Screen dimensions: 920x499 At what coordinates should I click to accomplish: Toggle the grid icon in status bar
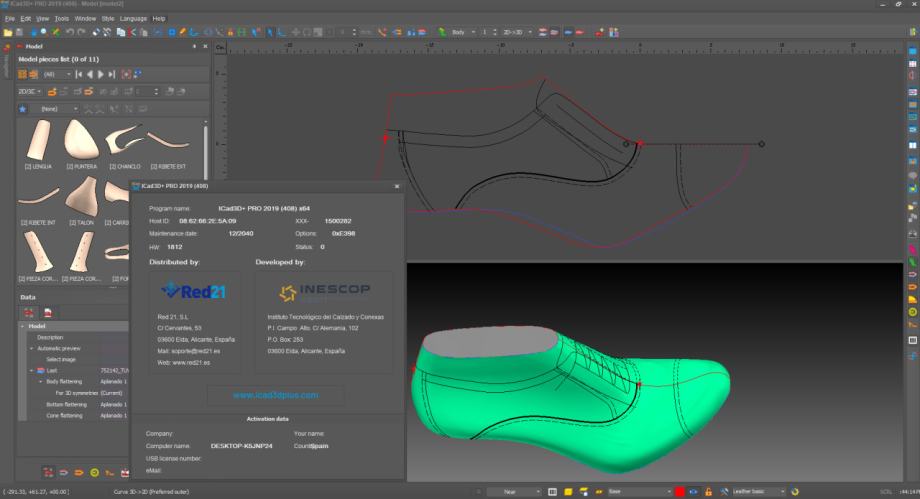(x=553, y=492)
